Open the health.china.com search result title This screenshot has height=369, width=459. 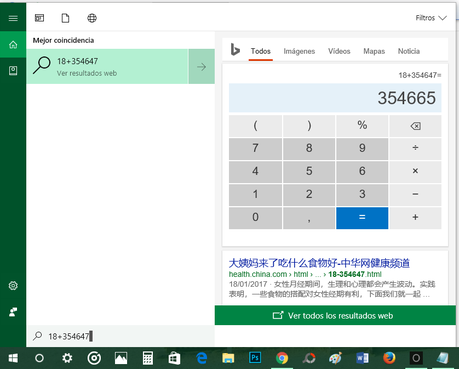point(319,263)
